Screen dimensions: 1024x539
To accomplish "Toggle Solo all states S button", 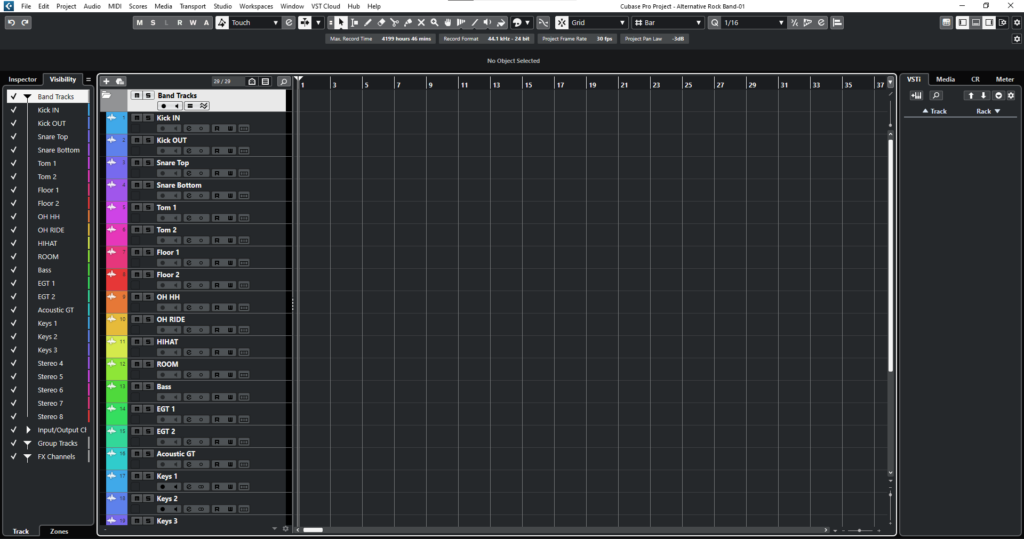I will [x=153, y=23].
